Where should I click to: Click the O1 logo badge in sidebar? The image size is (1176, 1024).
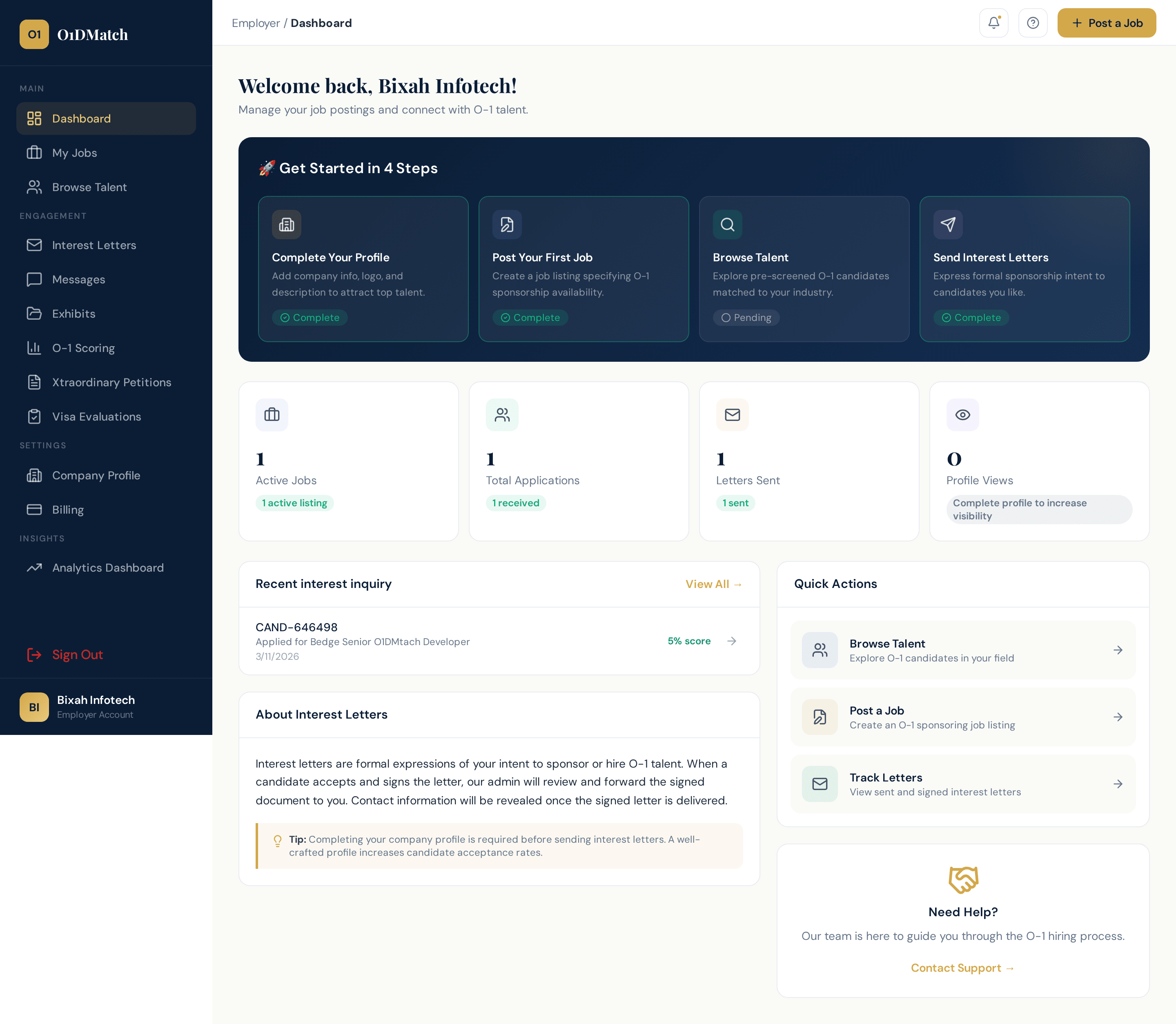(x=34, y=34)
